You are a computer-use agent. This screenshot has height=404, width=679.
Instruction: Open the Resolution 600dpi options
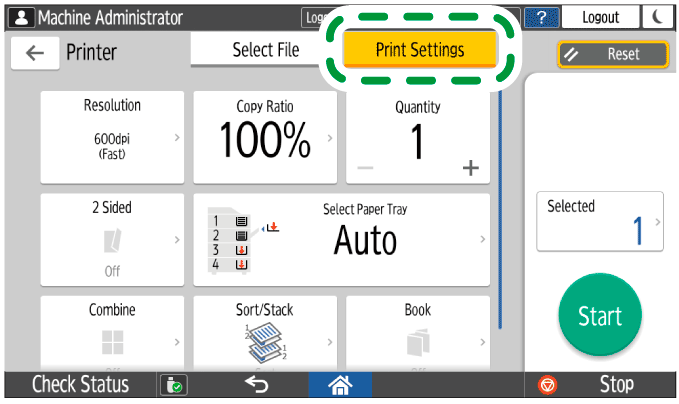pos(112,137)
